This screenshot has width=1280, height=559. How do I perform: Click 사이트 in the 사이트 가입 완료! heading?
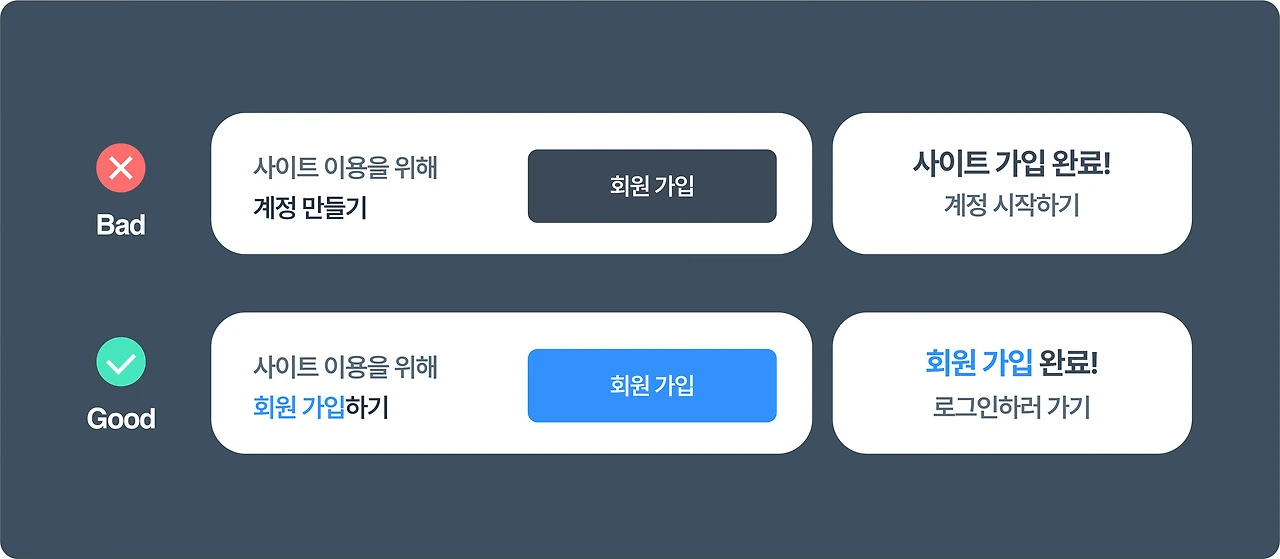point(950,163)
